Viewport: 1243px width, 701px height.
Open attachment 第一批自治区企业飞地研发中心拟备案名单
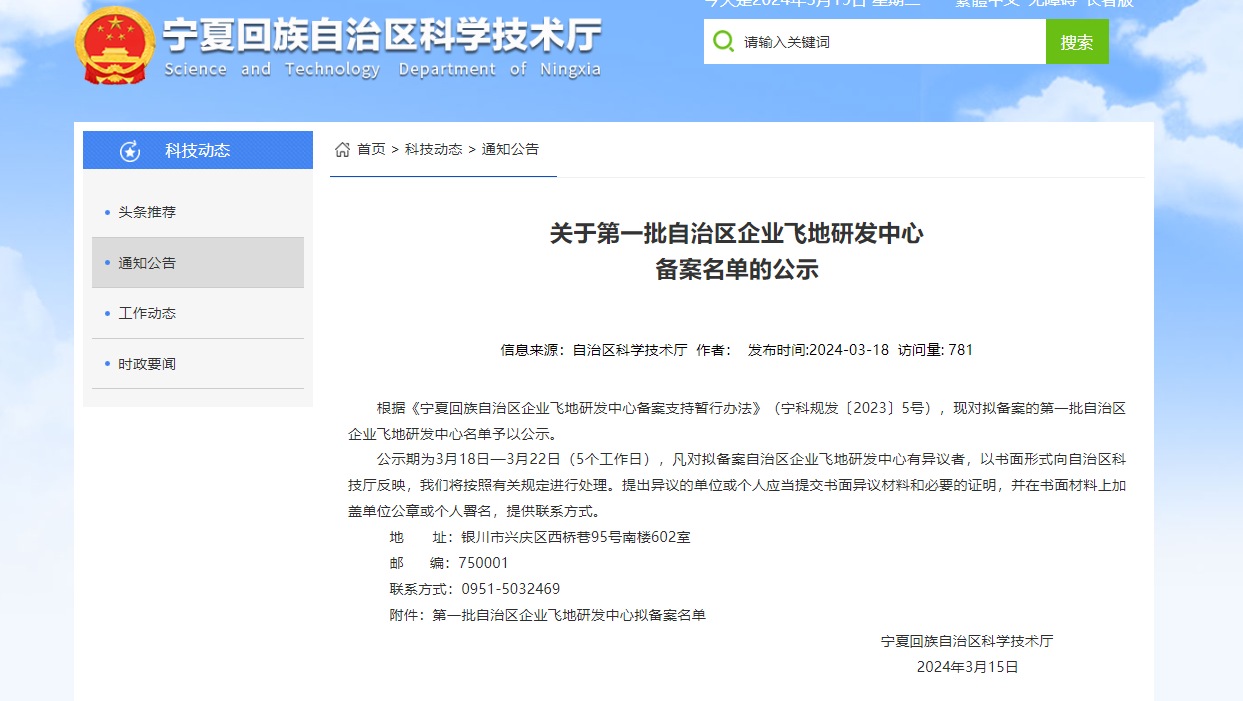(x=568, y=615)
